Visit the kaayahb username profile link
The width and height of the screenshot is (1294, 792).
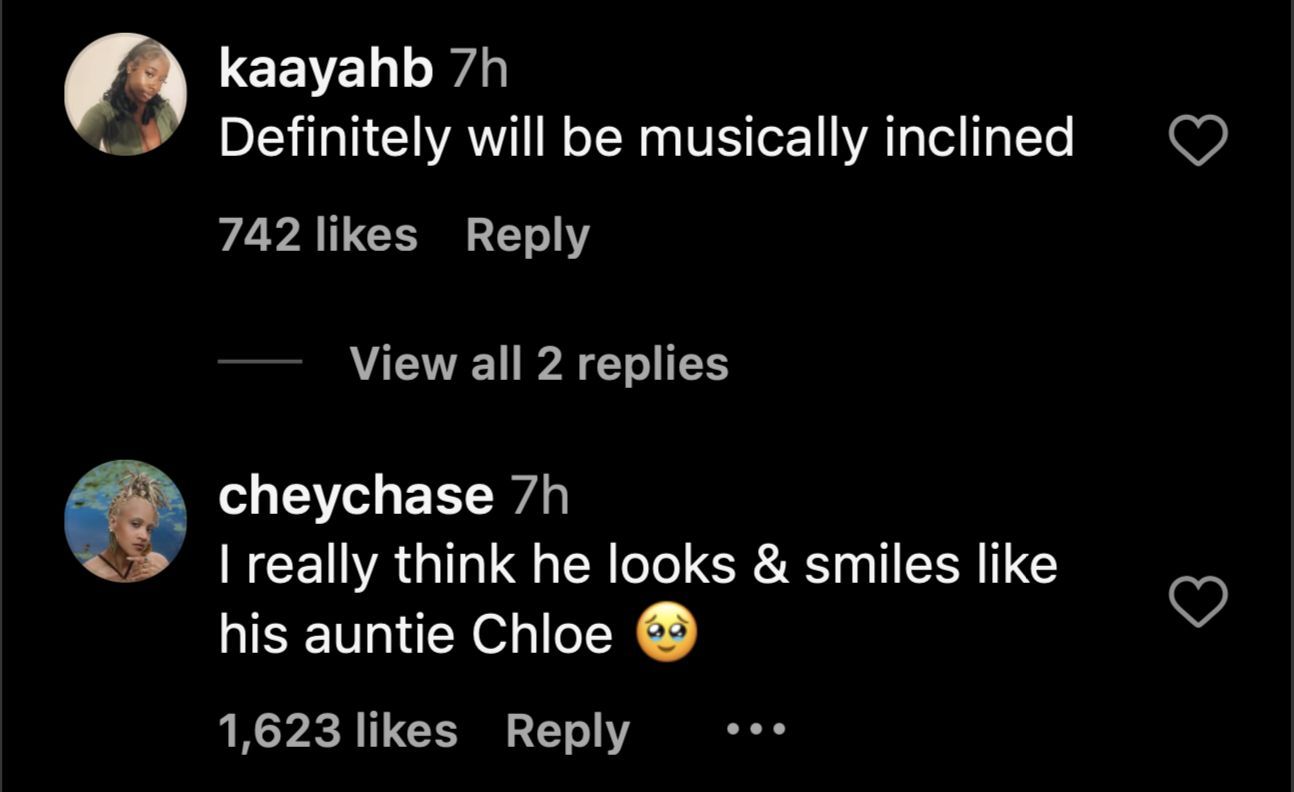[x=326, y=70]
